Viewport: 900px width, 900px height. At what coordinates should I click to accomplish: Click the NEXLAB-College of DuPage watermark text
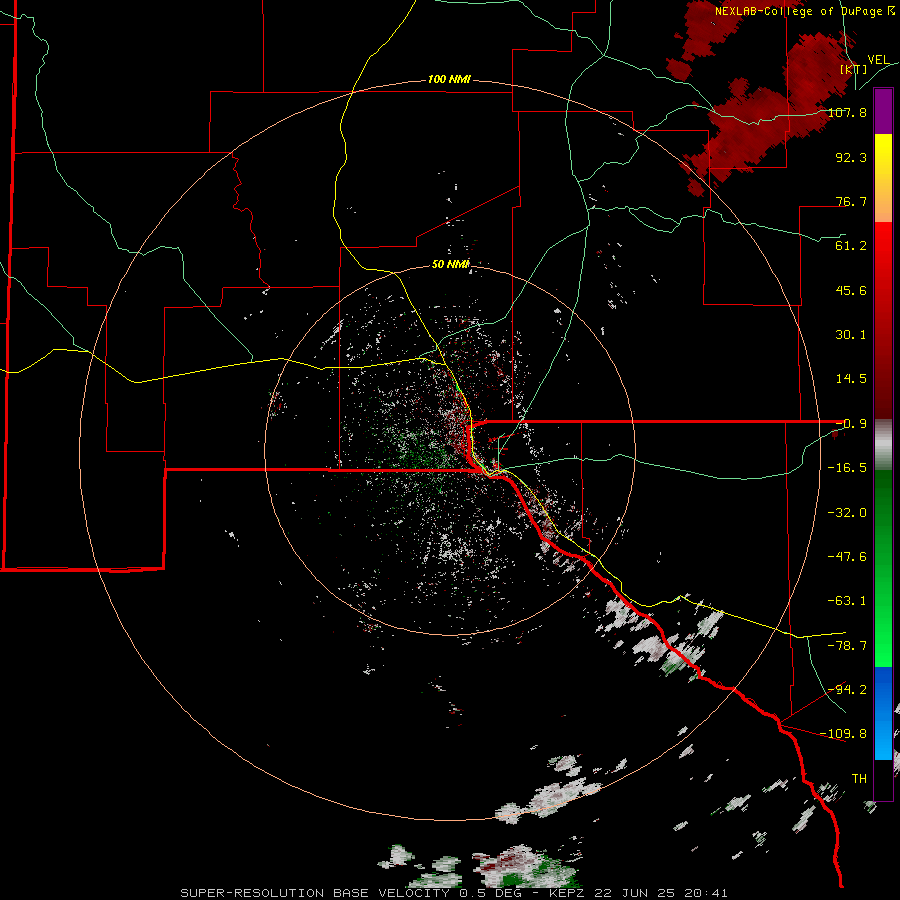click(x=804, y=11)
